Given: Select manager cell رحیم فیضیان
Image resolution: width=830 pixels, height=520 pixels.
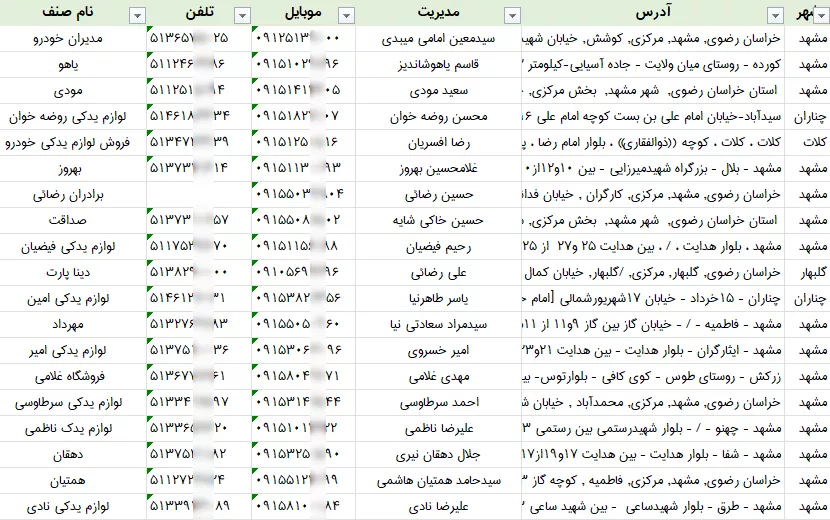Looking at the screenshot, I should 439,246.
